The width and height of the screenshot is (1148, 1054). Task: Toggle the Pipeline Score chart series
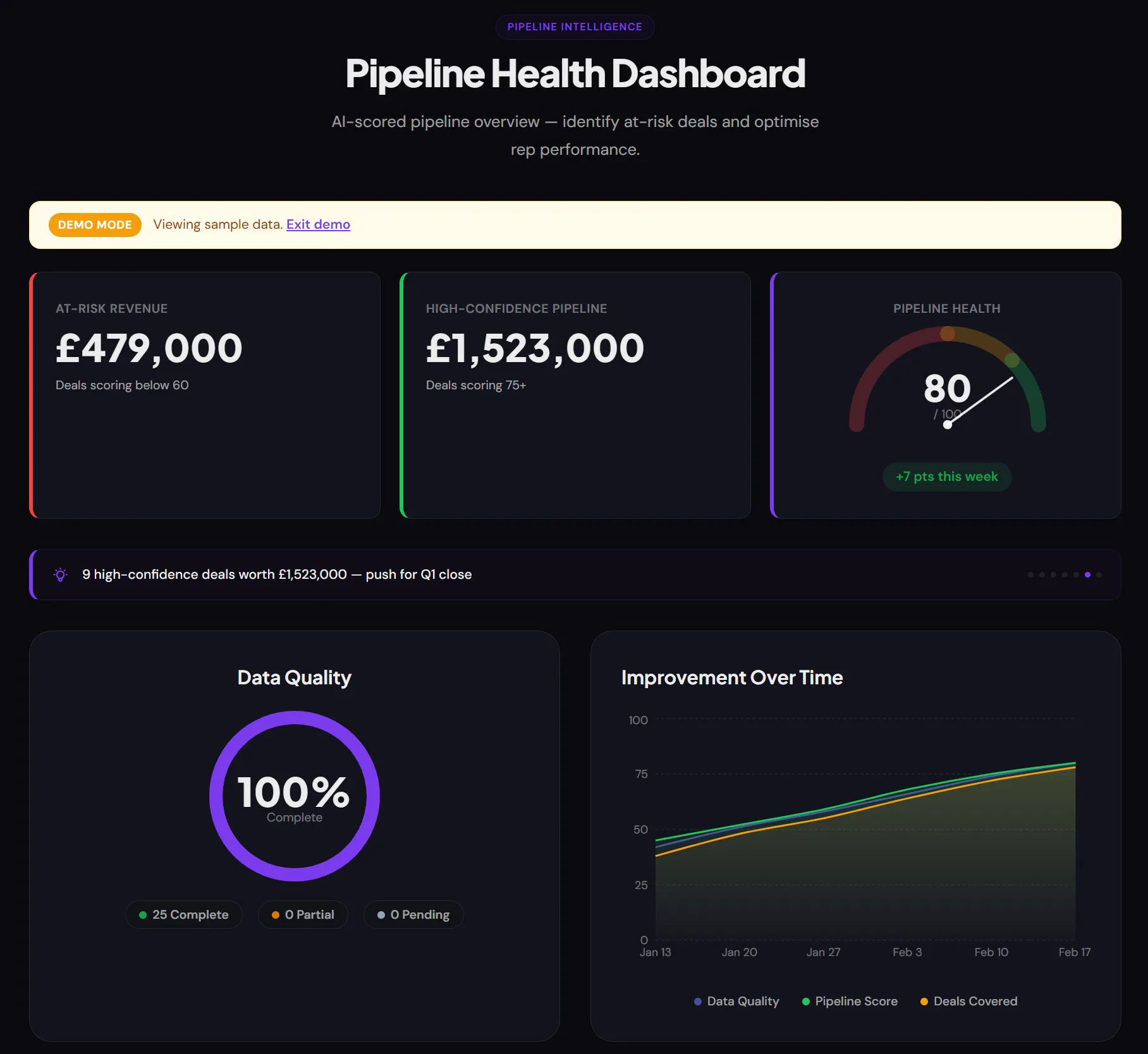(850, 1002)
